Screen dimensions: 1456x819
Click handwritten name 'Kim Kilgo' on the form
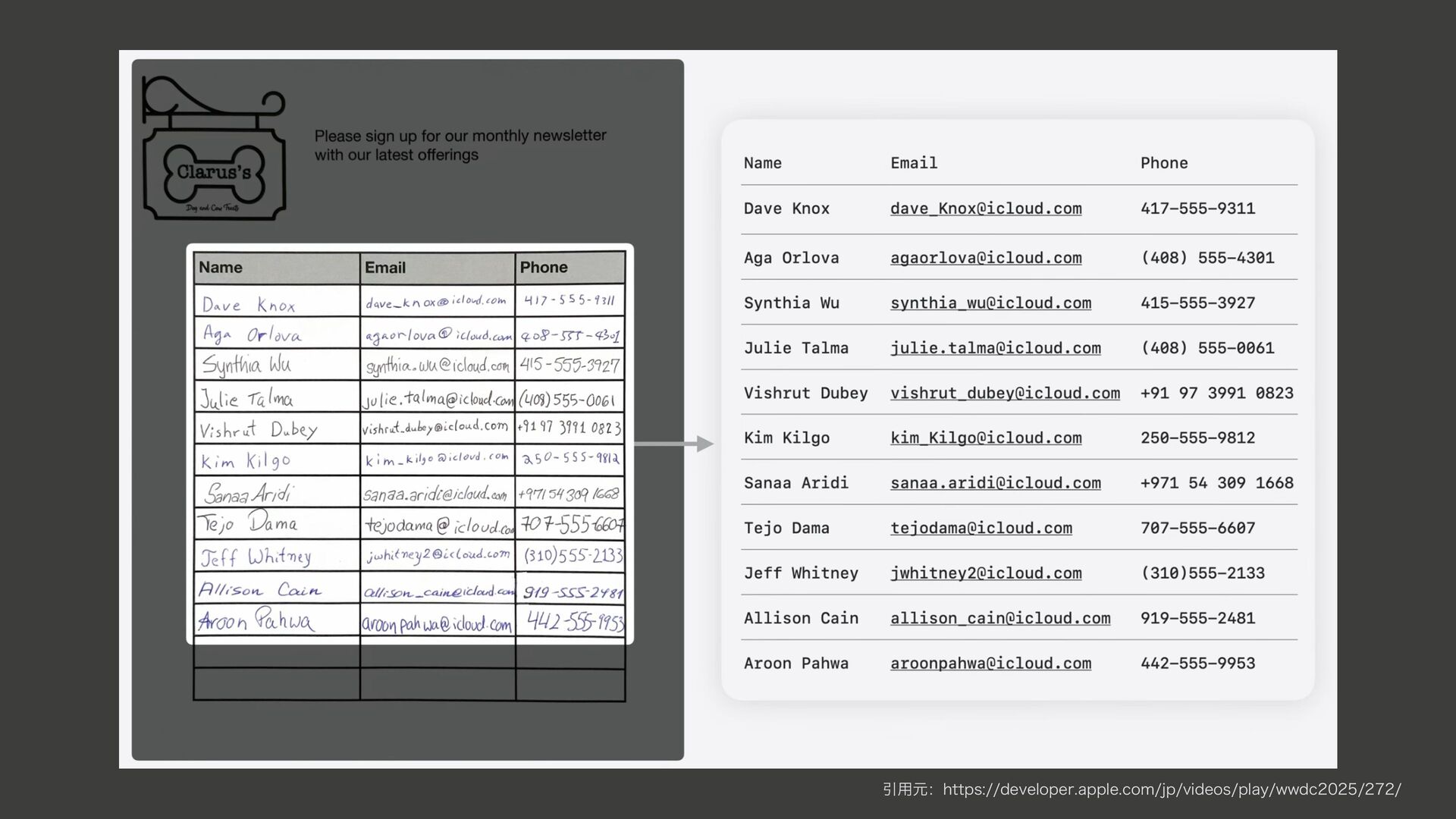[246, 461]
